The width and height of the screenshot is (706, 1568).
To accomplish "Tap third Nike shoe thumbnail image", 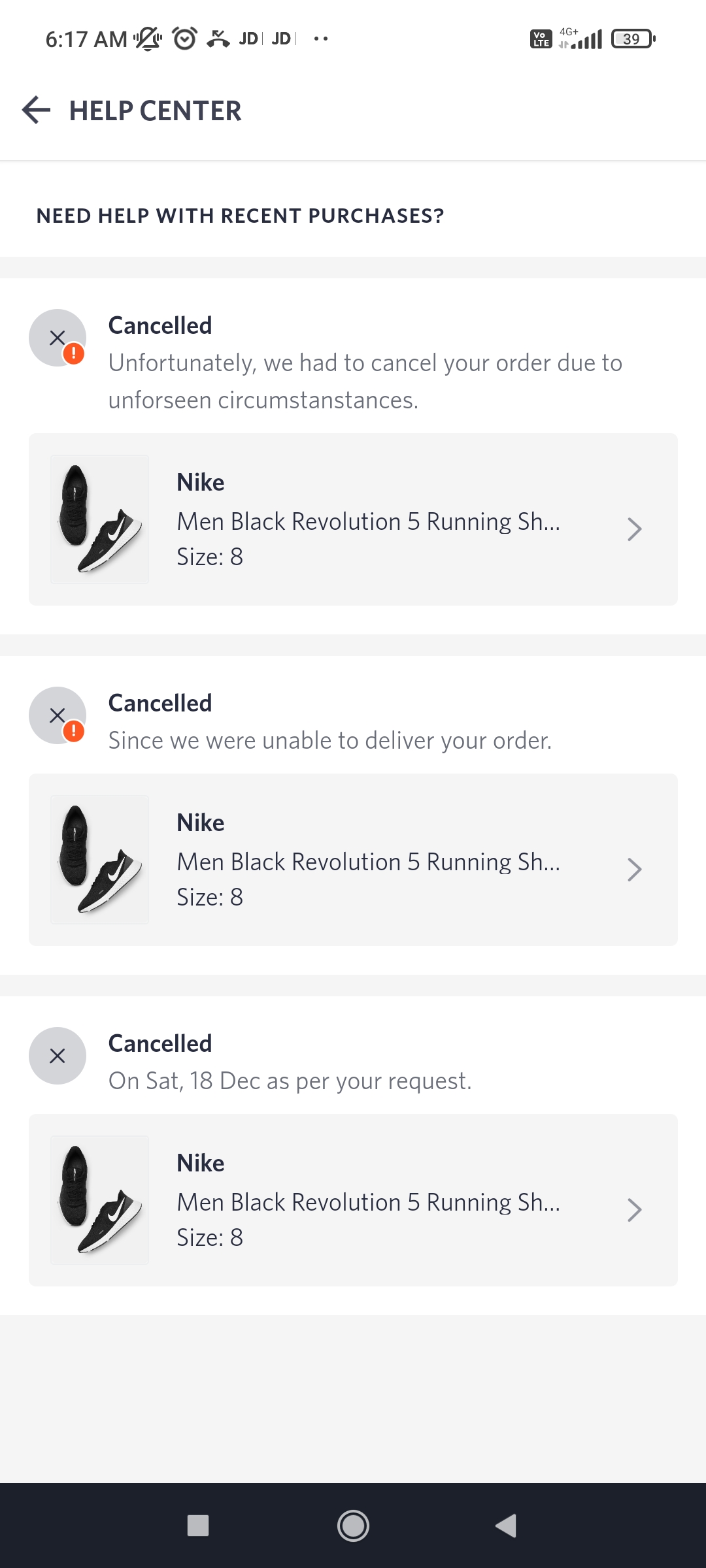I will click(100, 1200).
